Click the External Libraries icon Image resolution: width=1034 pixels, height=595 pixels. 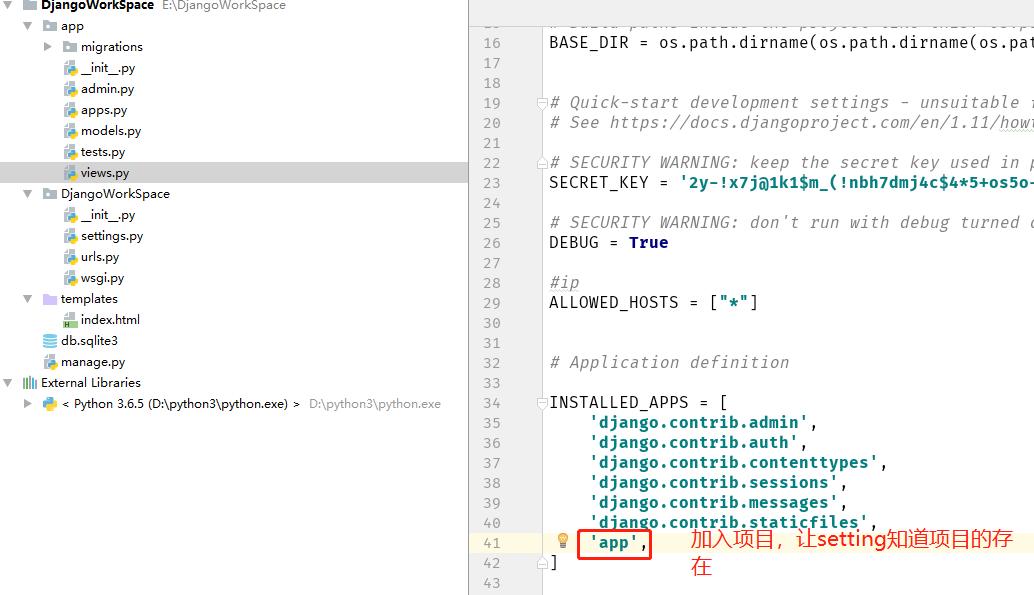[x=30, y=383]
